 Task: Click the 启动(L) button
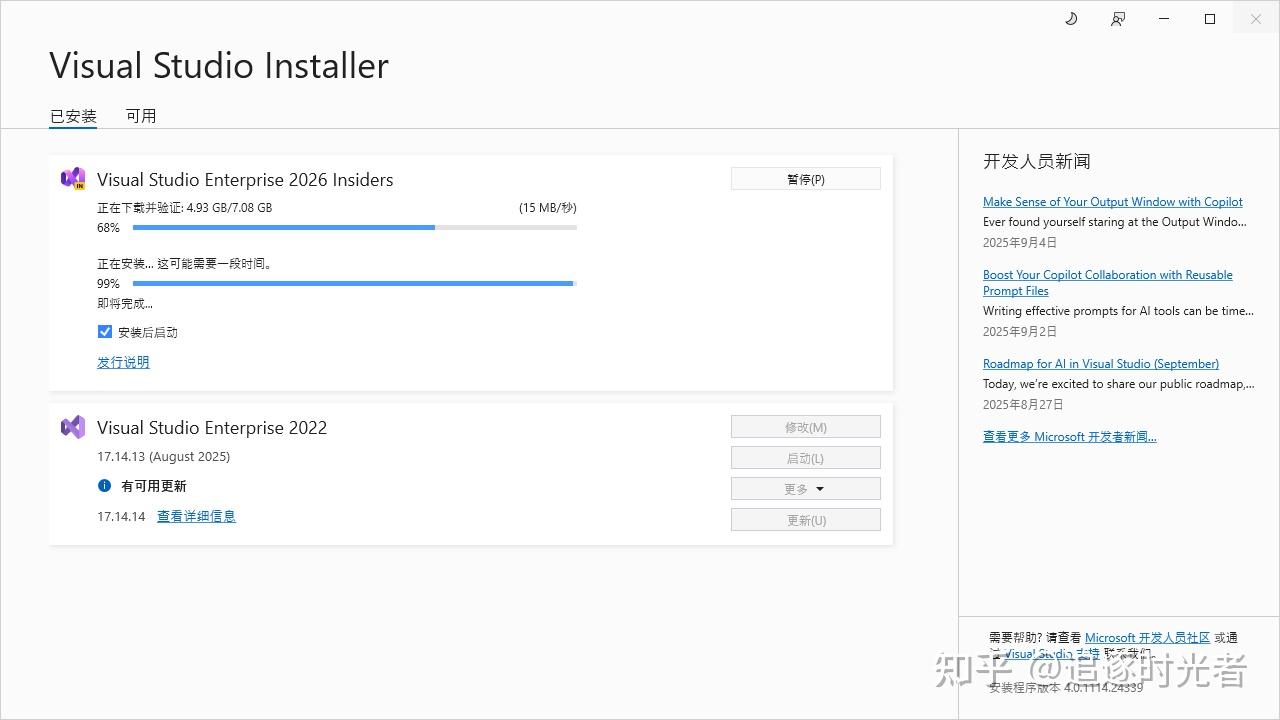click(x=805, y=457)
